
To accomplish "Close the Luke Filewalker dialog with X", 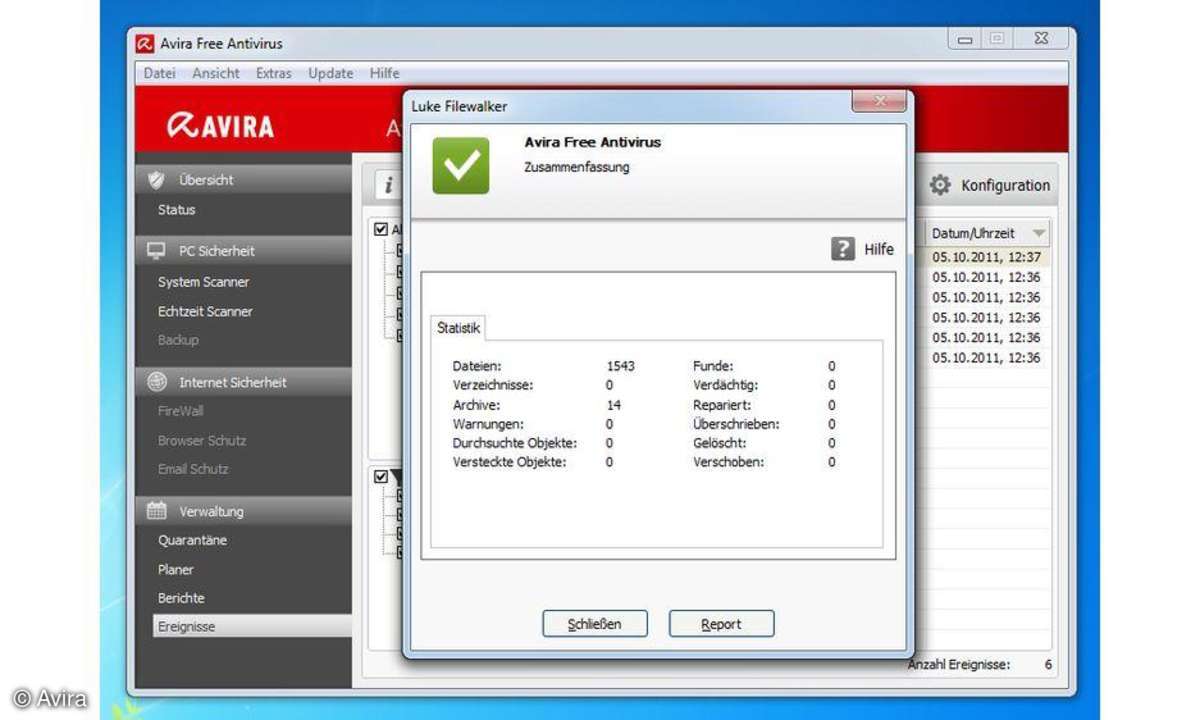I will pos(879,101).
